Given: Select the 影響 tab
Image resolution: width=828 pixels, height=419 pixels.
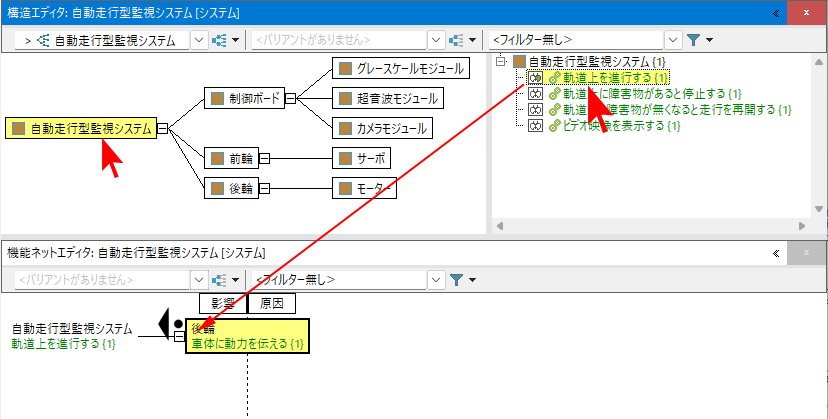Looking at the screenshot, I should click(222, 304).
